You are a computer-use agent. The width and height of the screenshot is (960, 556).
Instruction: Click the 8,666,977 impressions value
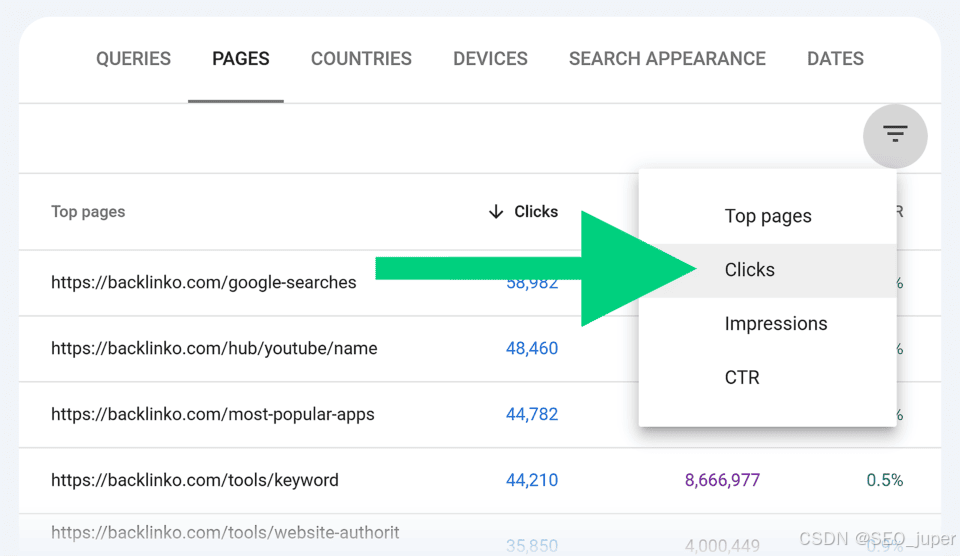pos(722,480)
